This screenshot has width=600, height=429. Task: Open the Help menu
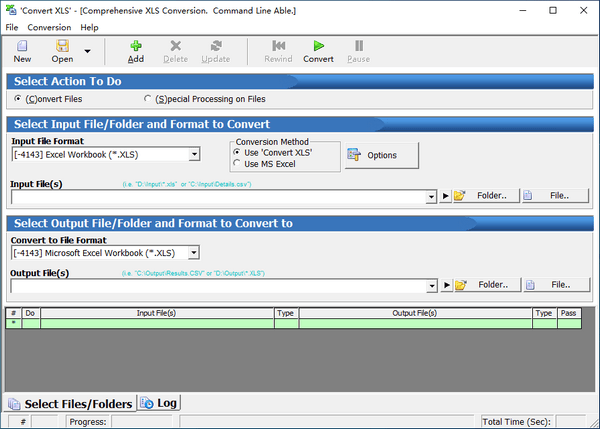pyautogui.click(x=89, y=27)
